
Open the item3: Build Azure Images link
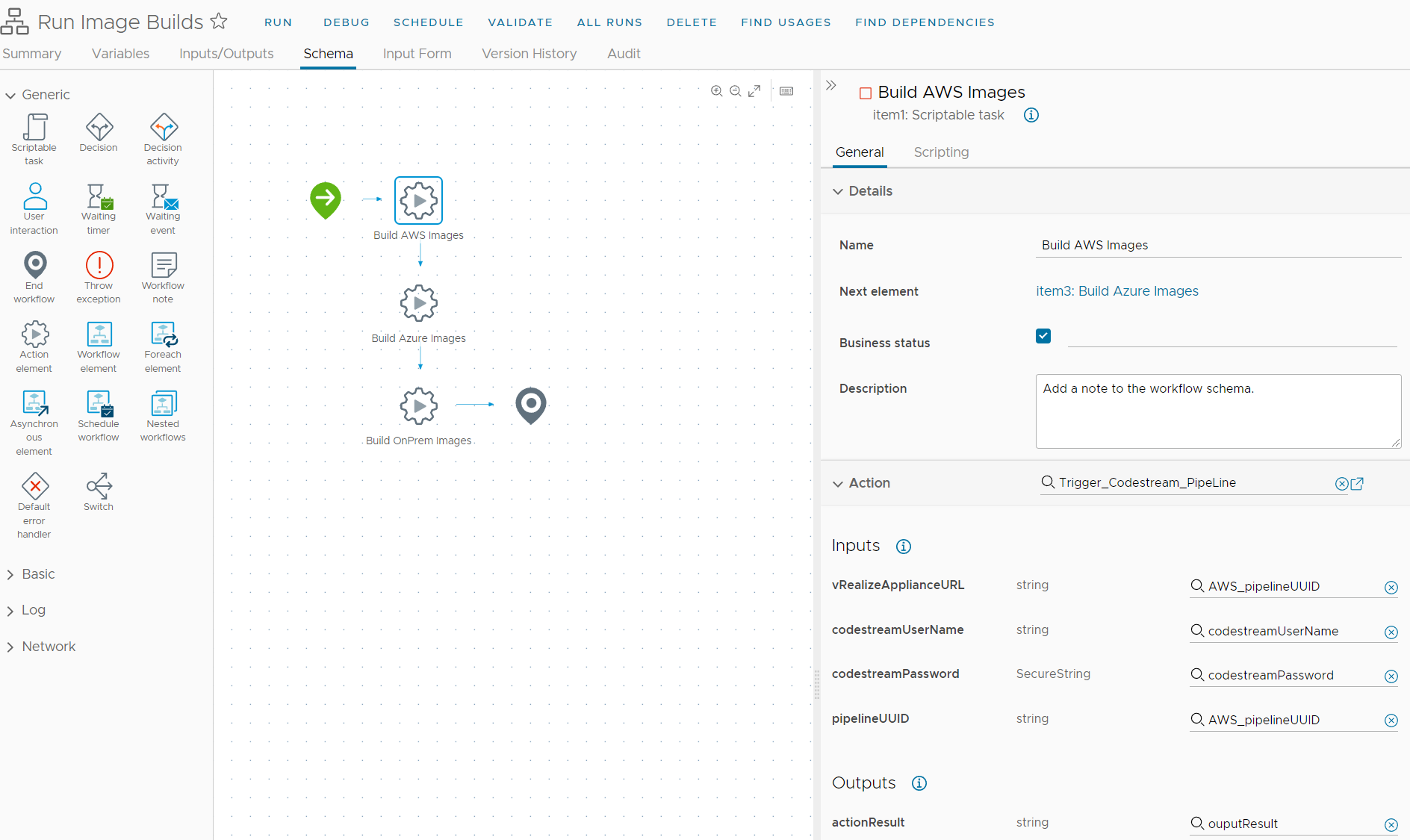[x=1116, y=291]
